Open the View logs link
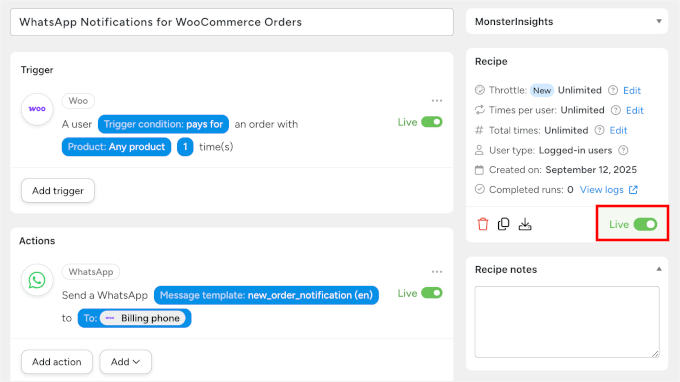Image resolution: width=680 pixels, height=382 pixels. pyautogui.click(x=602, y=190)
